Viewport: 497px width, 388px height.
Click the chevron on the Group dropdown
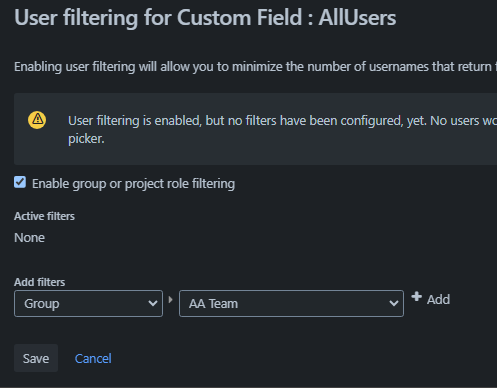point(153,304)
